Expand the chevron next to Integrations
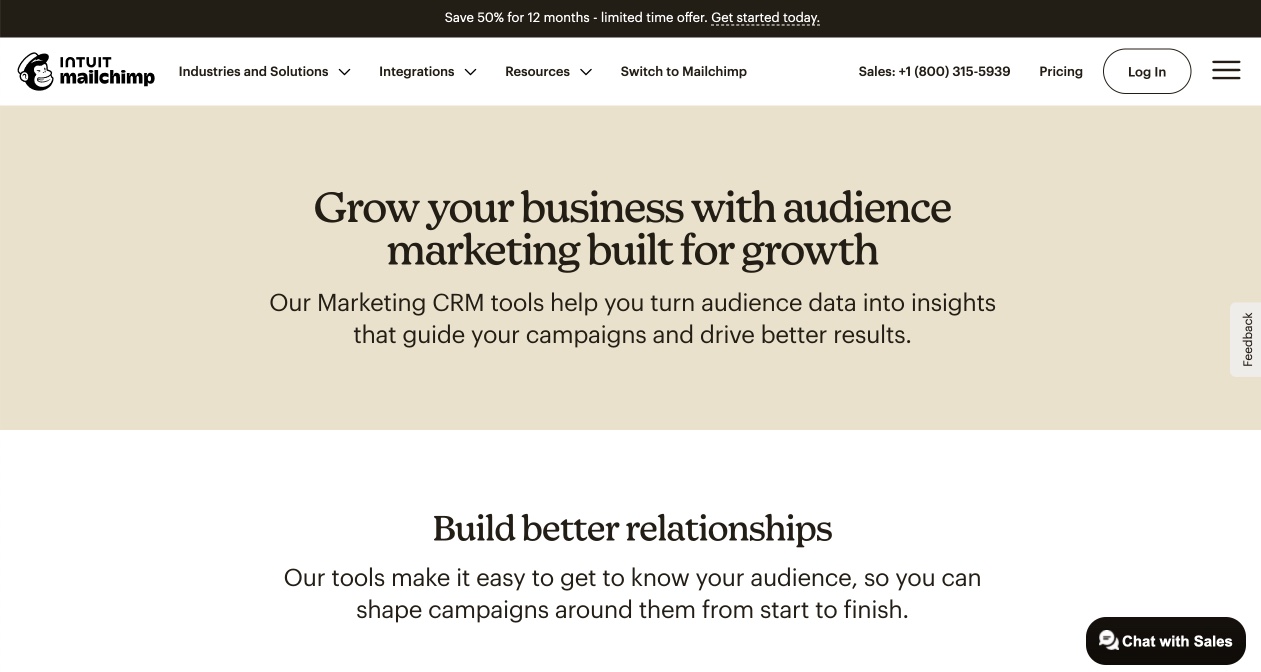1261x672 pixels. click(x=470, y=72)
